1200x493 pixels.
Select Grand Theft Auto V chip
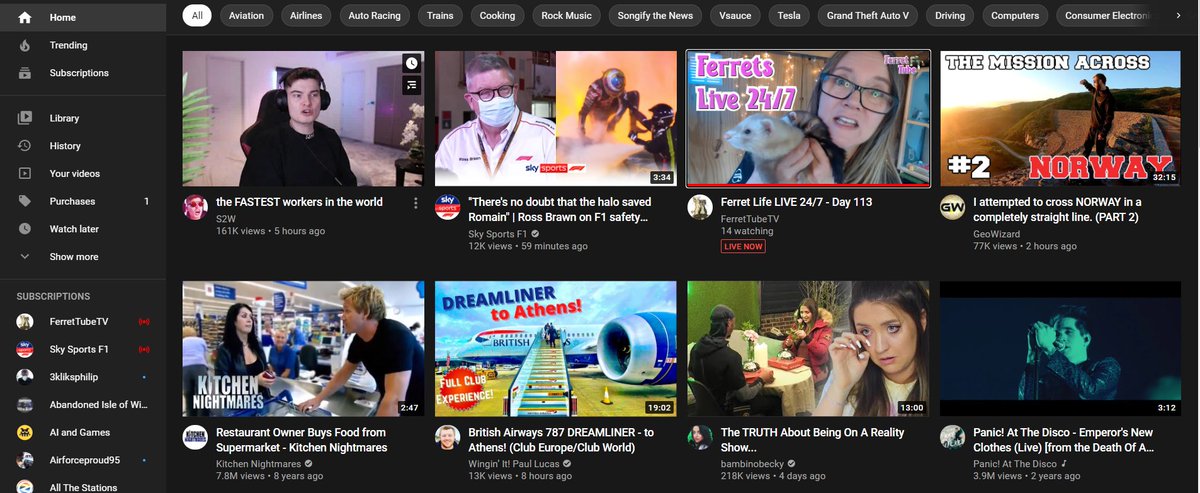click(868, 16)
